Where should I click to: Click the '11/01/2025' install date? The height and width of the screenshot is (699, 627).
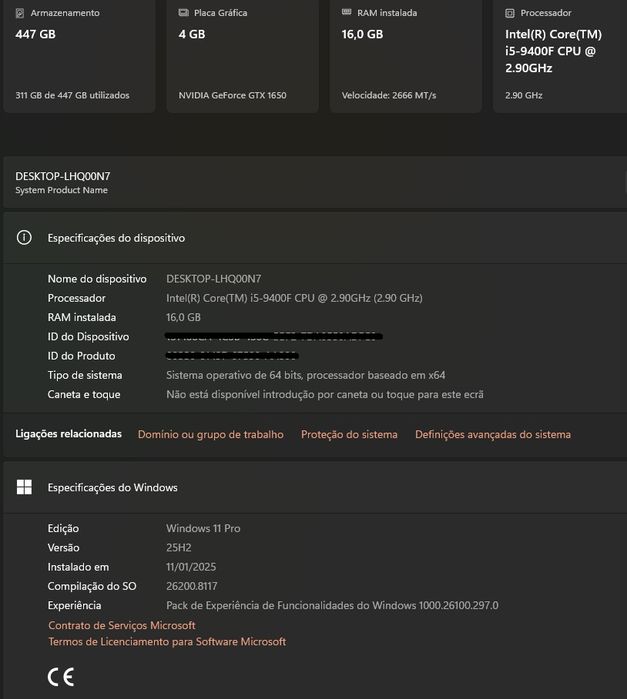pyautogui.click(x=191, y=567)
